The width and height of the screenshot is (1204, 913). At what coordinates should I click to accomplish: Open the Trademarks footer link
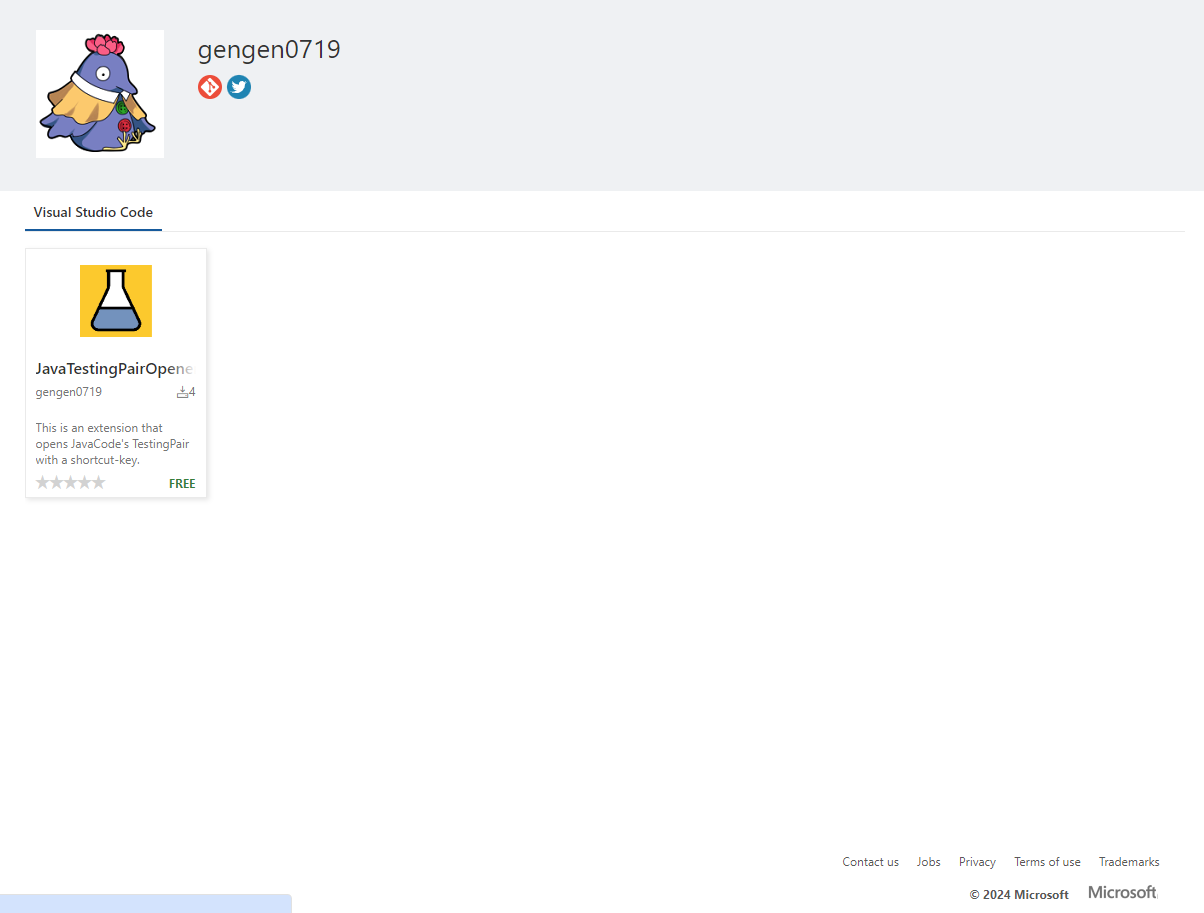[1129, 862]
